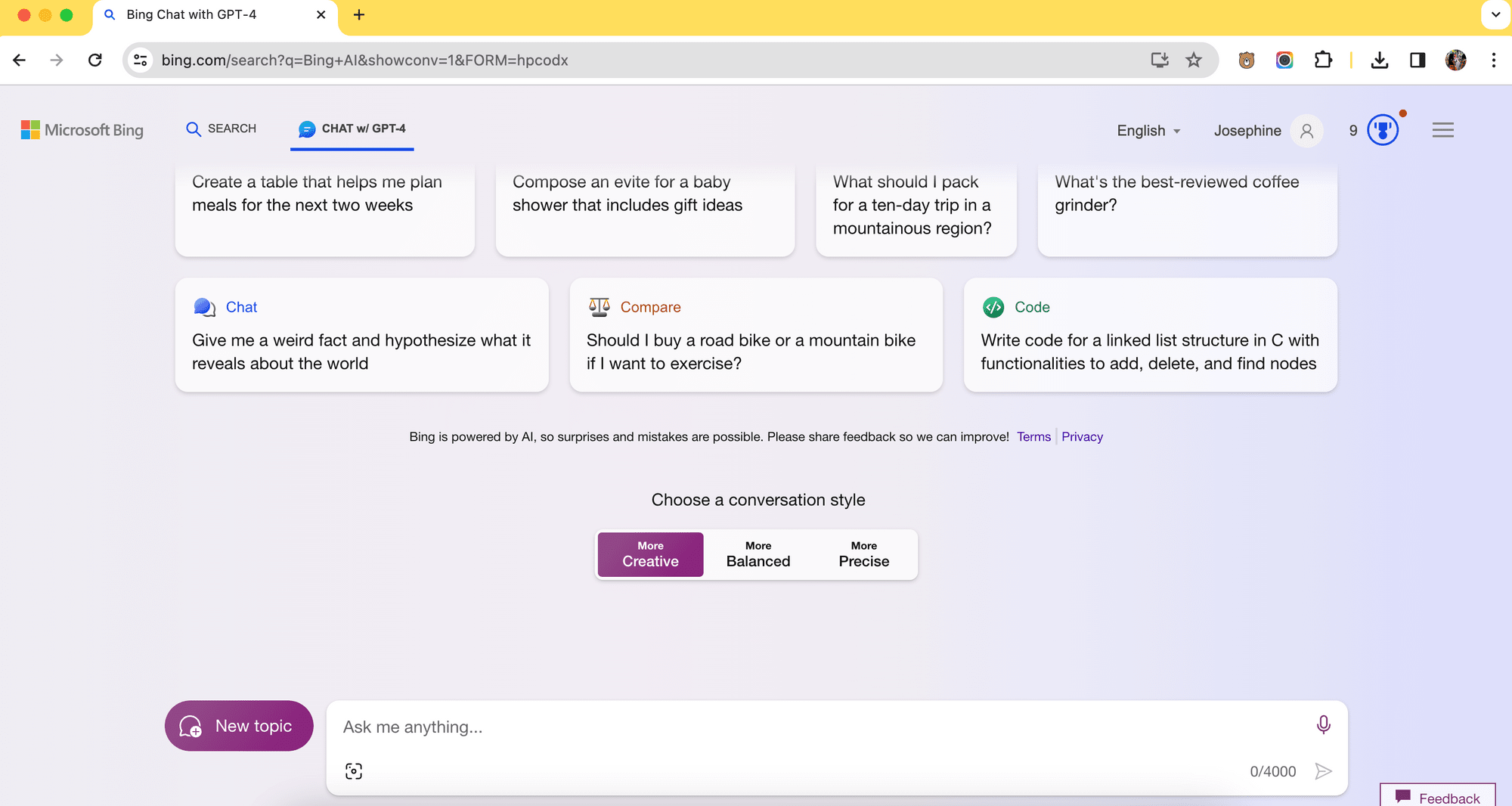The width and height of the screenshot is (1512, 806).
Task: Select the CHAT w/ GPT-4 tab
Action: pyautogui.click(x=352, y=129)
